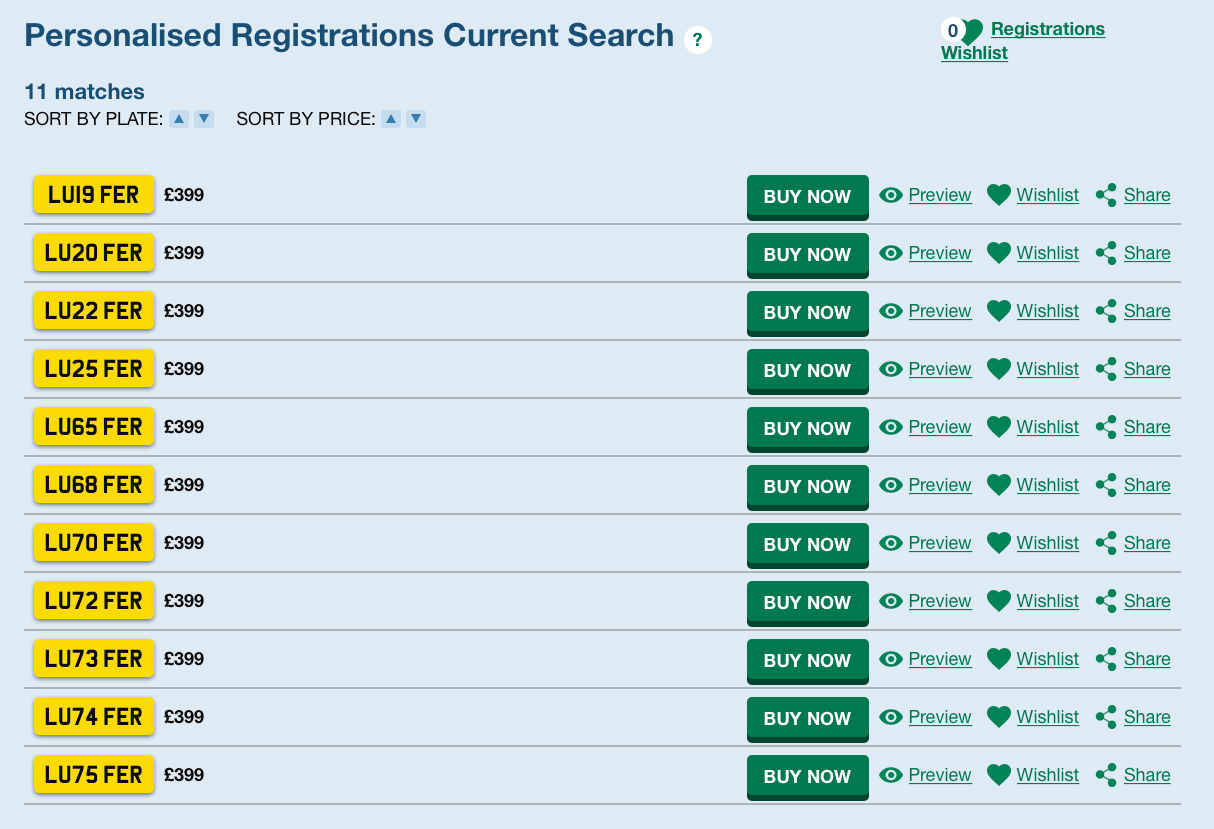Screen dimensions: 1214x829
Task: Click the help question mark icon
Action: [697, 40]
